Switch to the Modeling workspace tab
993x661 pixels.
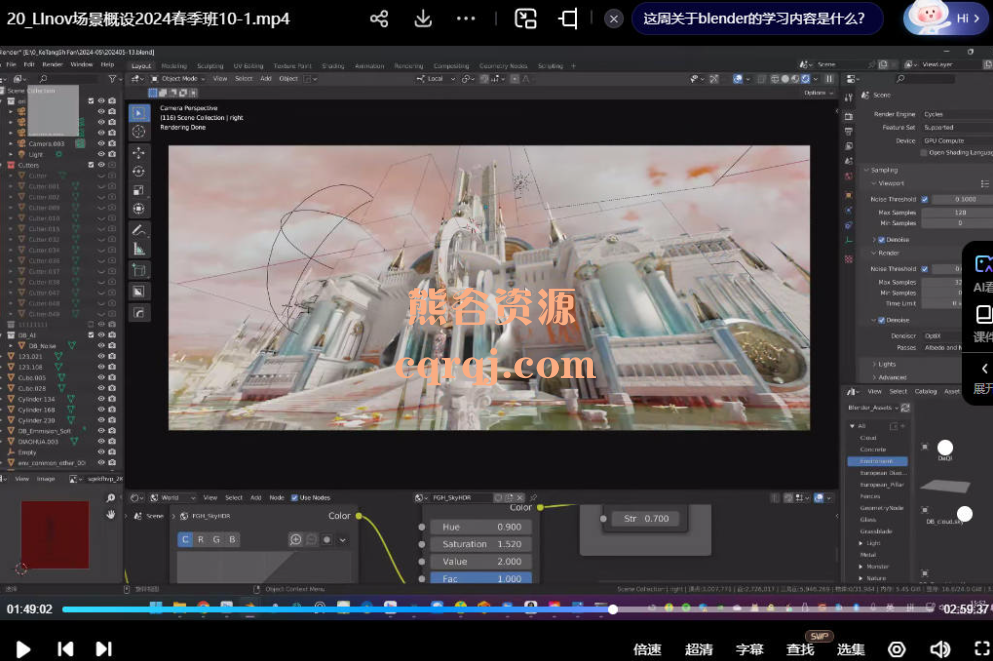pyautogui.click(x=174, y=66)
